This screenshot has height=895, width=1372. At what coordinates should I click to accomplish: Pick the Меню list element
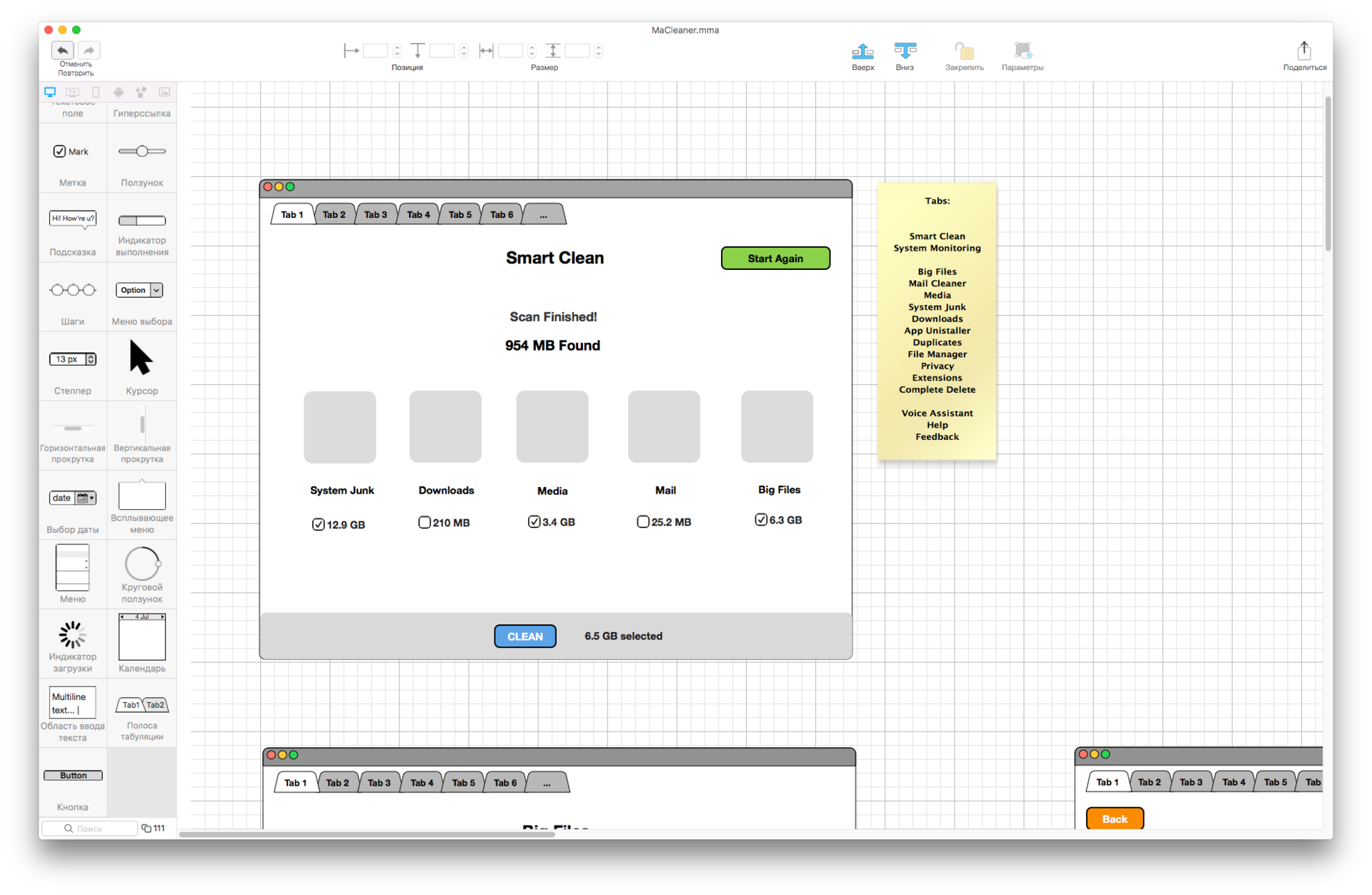pos(72,574)
